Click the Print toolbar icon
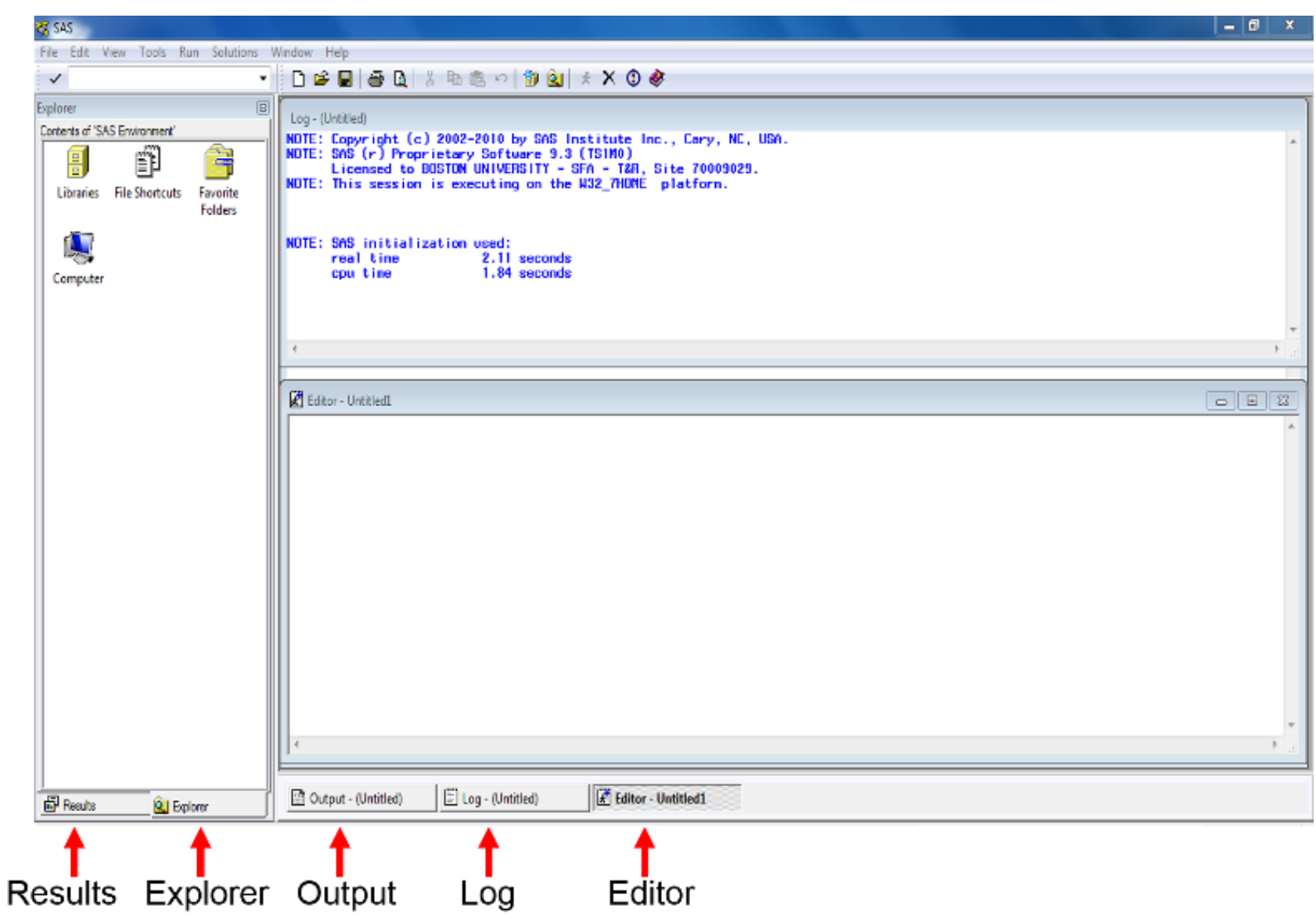The width and height of the screenshot is (1316, 920). coord(376,79)
